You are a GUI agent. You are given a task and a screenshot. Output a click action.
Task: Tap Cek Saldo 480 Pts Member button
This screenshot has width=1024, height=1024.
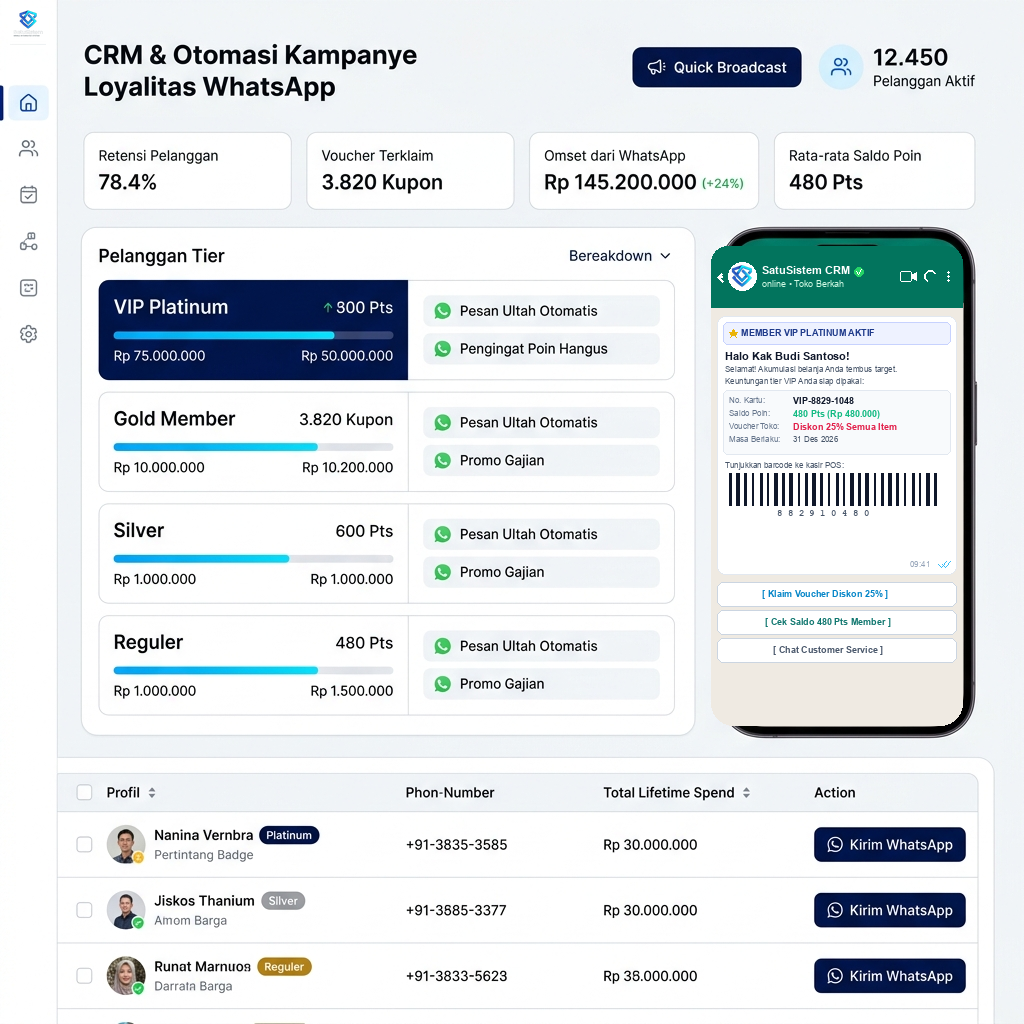tap(837, 622)
